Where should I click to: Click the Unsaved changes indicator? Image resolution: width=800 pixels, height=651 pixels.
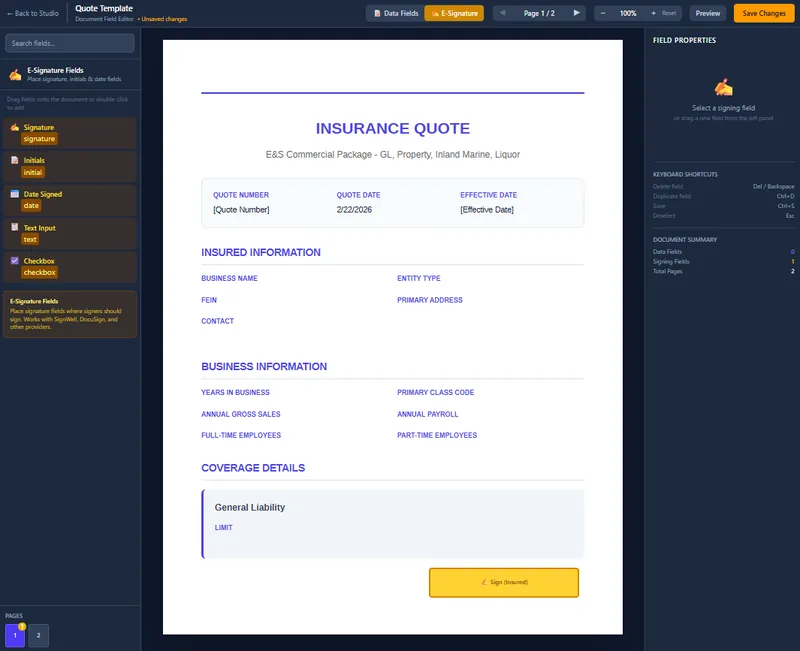pos(162,19)
